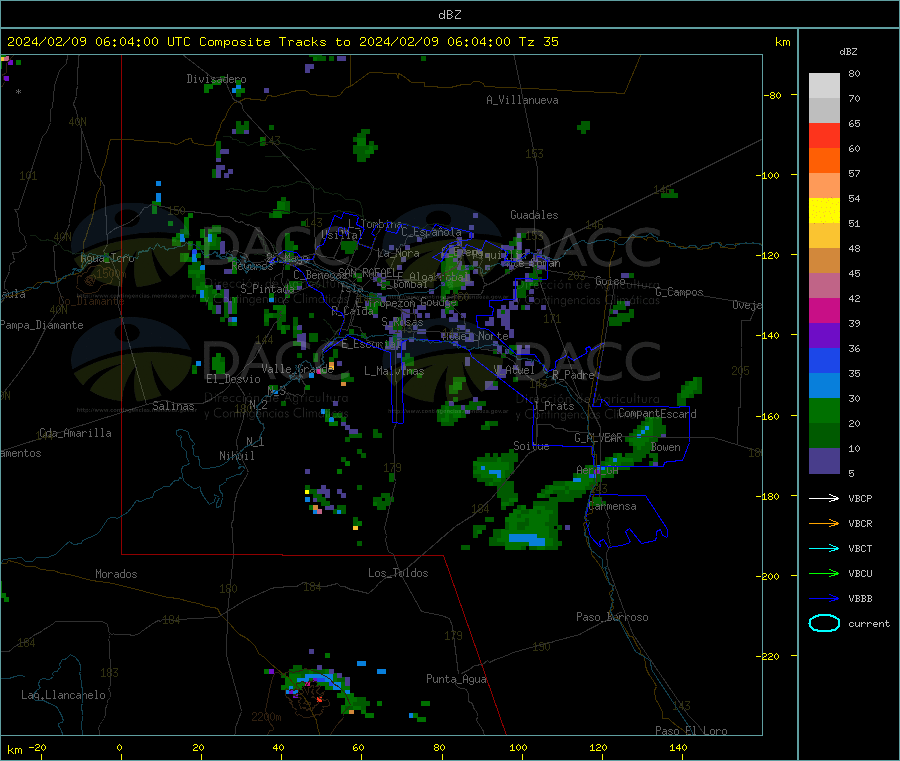
Task: Click the Bowen place label
Action: (665, 447)
